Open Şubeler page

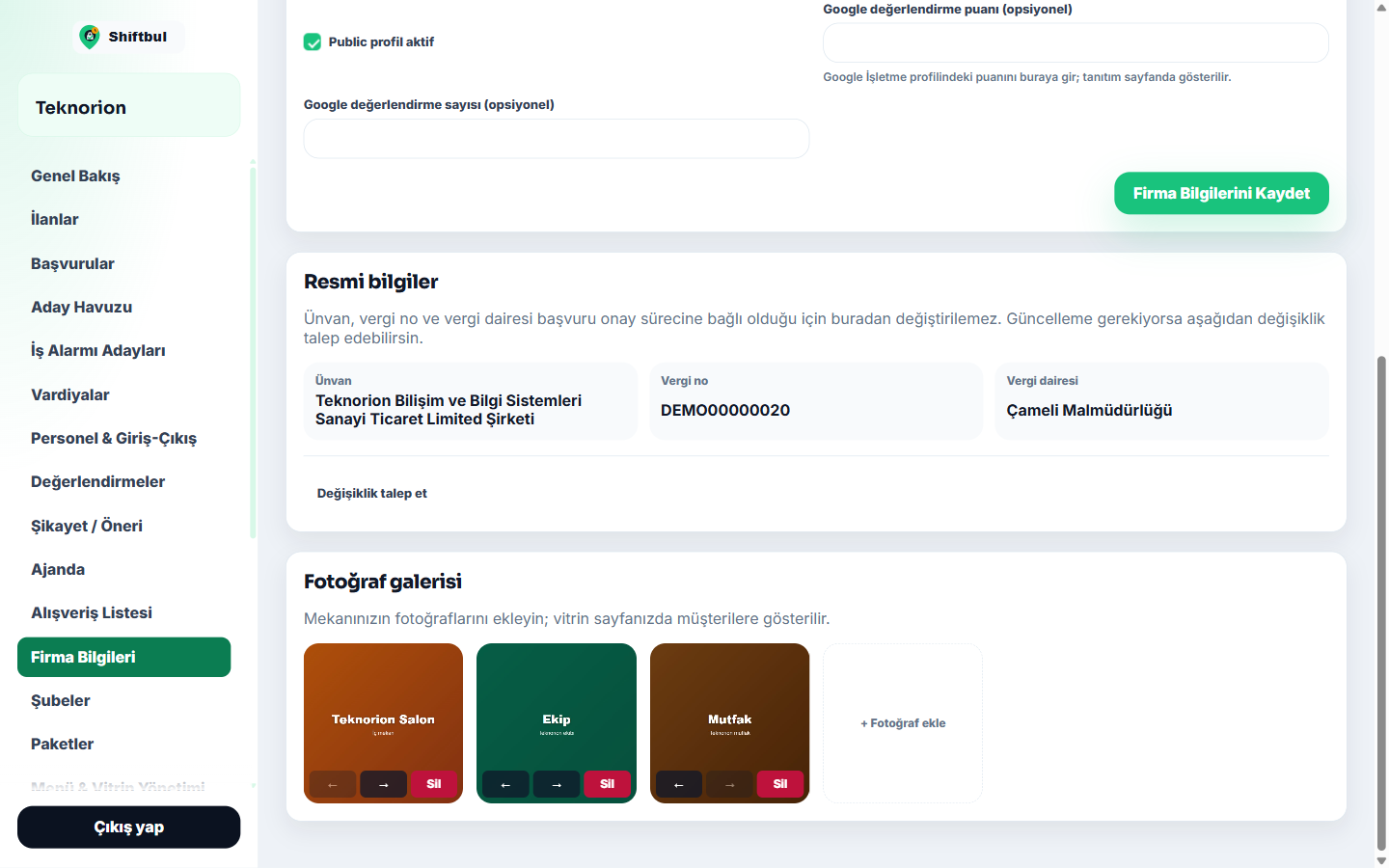tap(123, 700)
